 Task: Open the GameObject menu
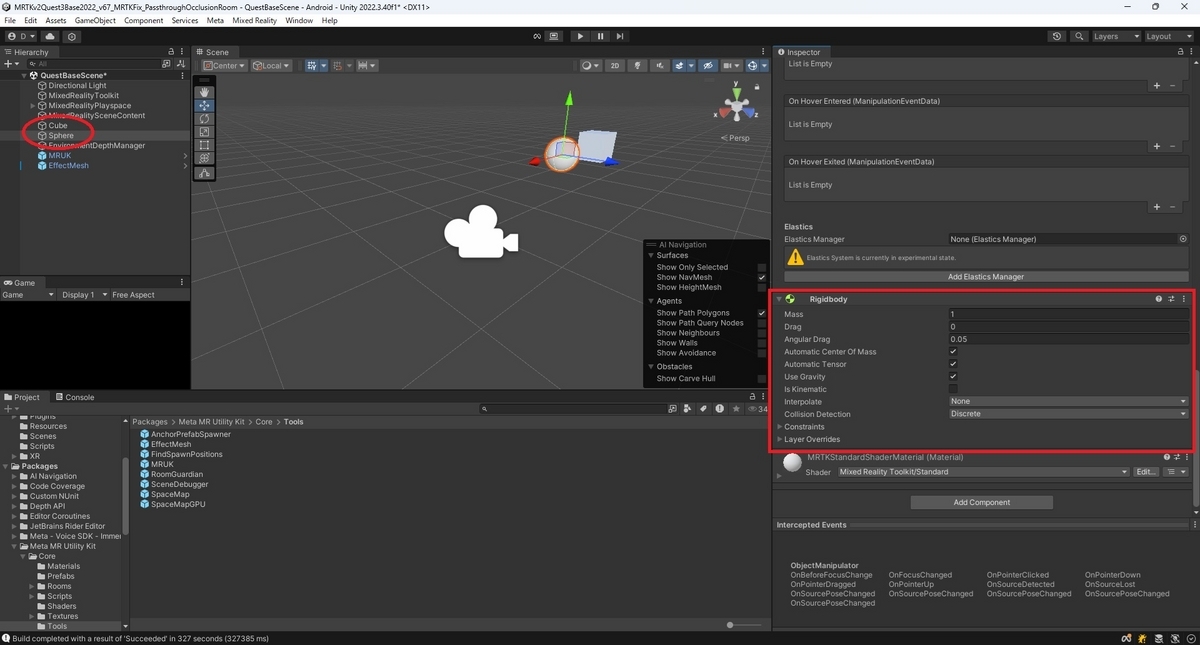click(95, 20)
